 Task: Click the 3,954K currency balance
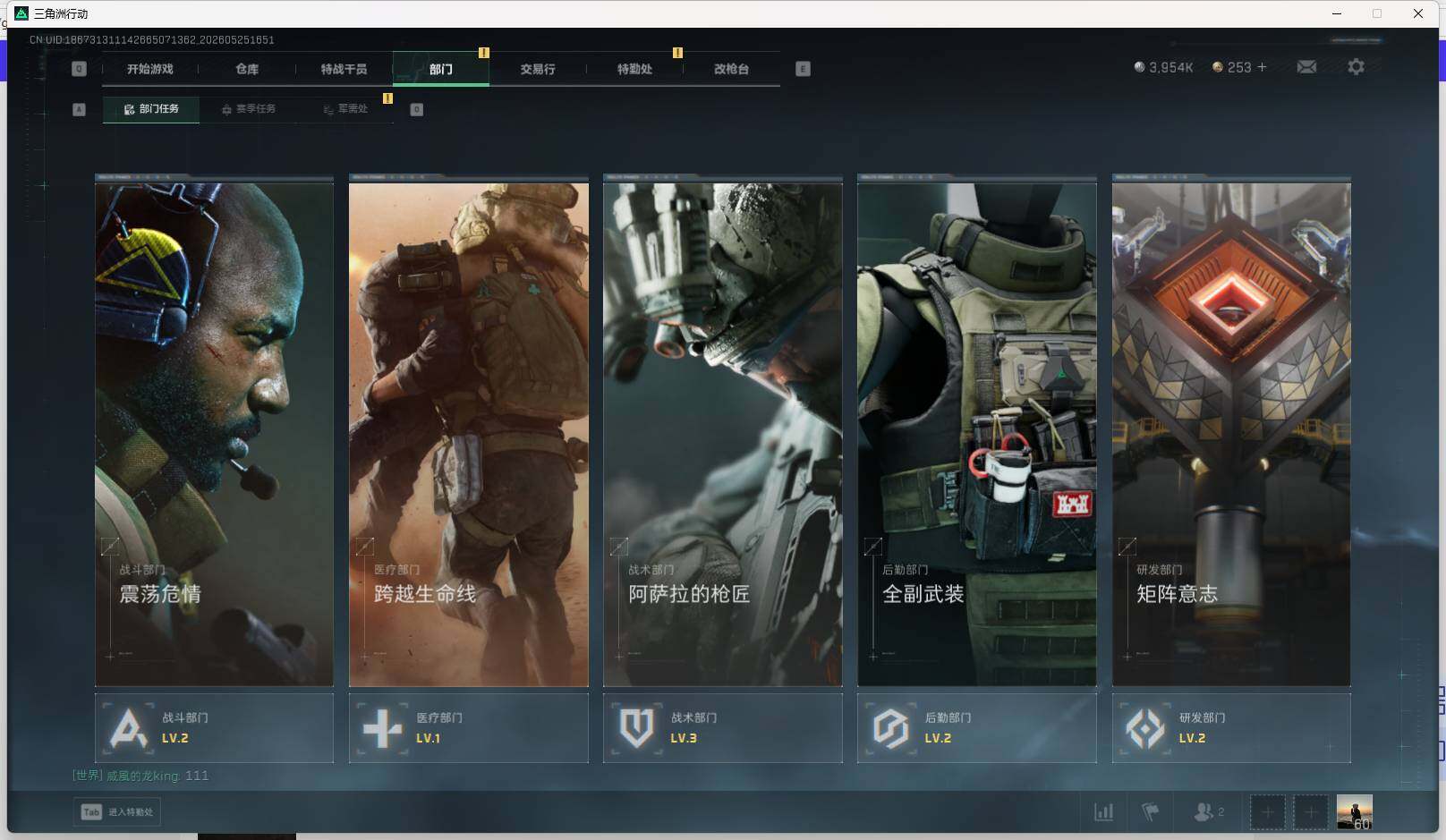pyautogui.click(x=1163, y=67)
